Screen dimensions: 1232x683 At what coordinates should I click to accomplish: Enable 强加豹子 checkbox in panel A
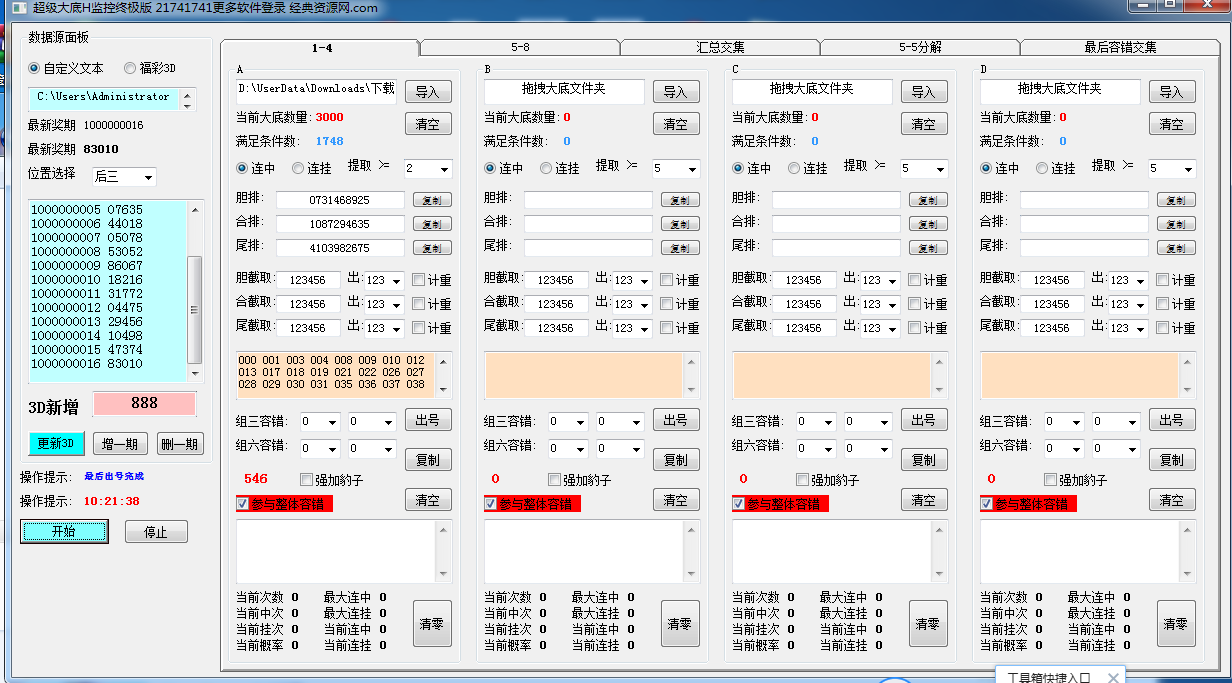[x=332, y=480]
